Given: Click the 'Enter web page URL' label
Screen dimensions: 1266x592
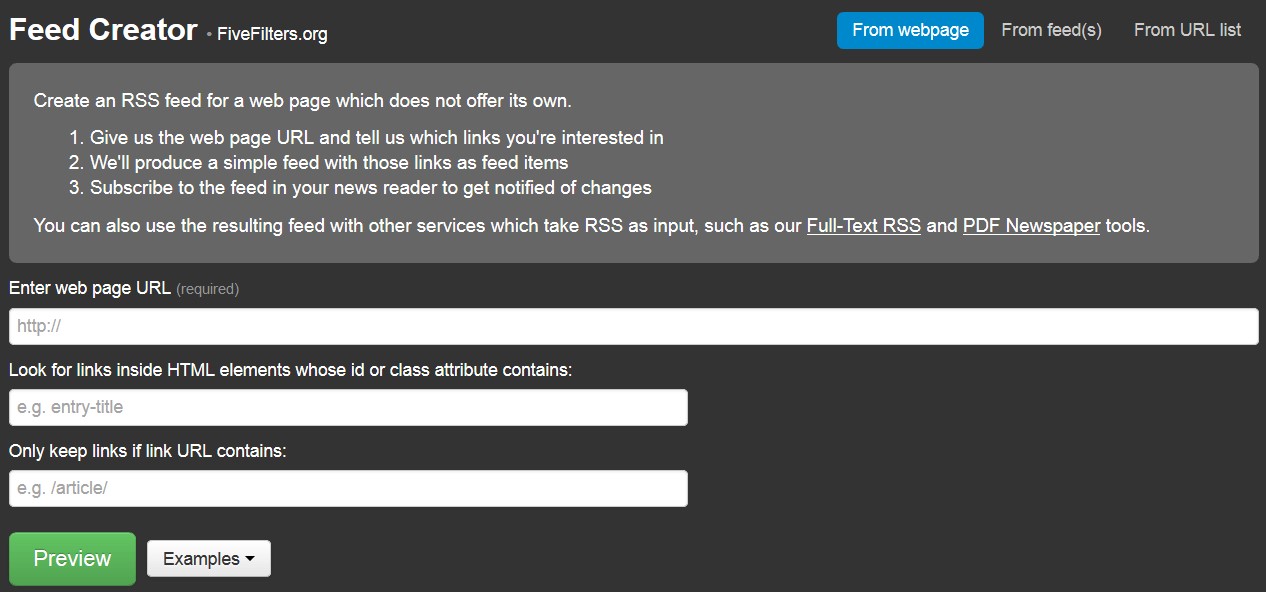Looking at the screenshot, I should (x=90, y=288).
